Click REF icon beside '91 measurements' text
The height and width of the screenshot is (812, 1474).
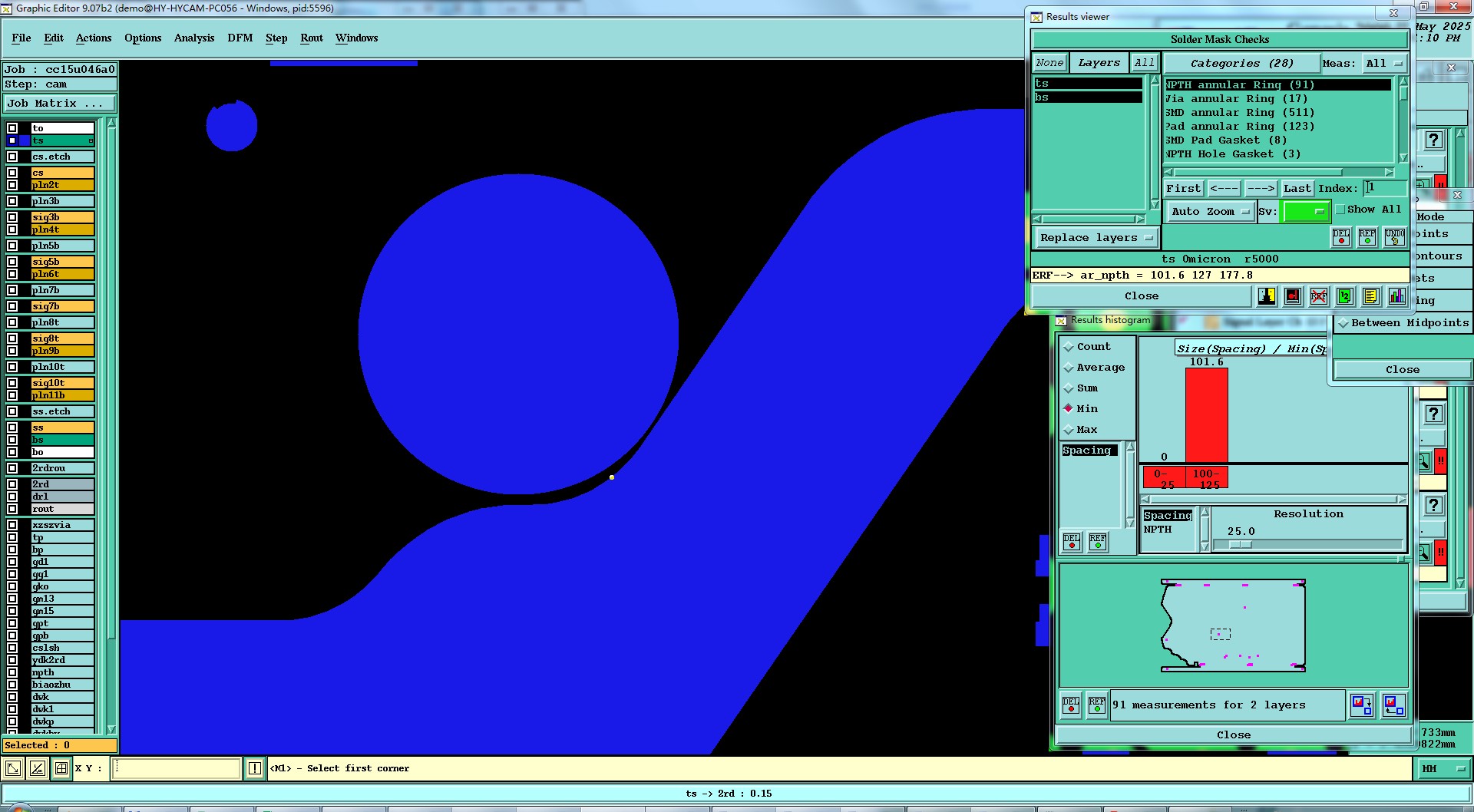tap(1097, 705)
